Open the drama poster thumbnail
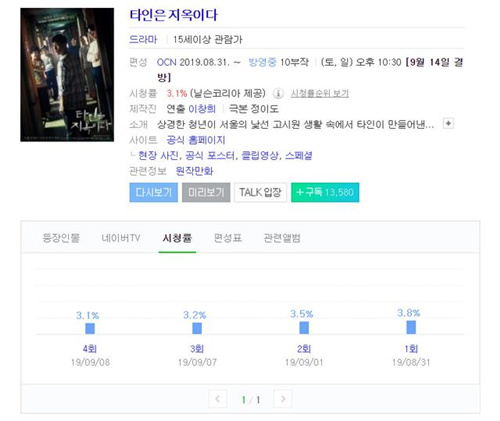Image resolution: width=500 pixels, height=421 pixels. click(67, 75)
